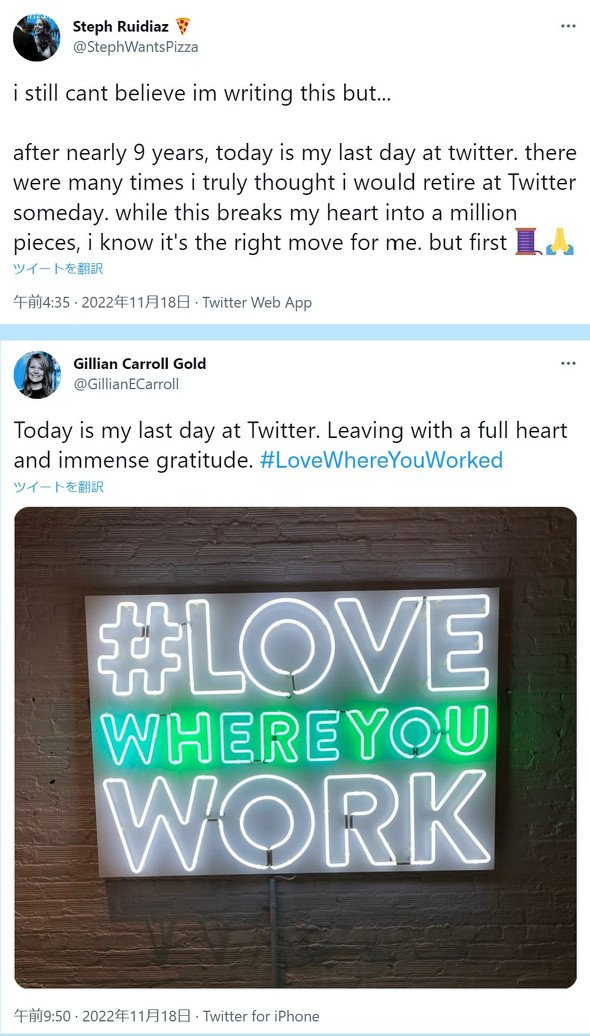This screenshot has width=590, height=1036.
Task: Open the @GillianECarroll handle
Action: point(126,384)
